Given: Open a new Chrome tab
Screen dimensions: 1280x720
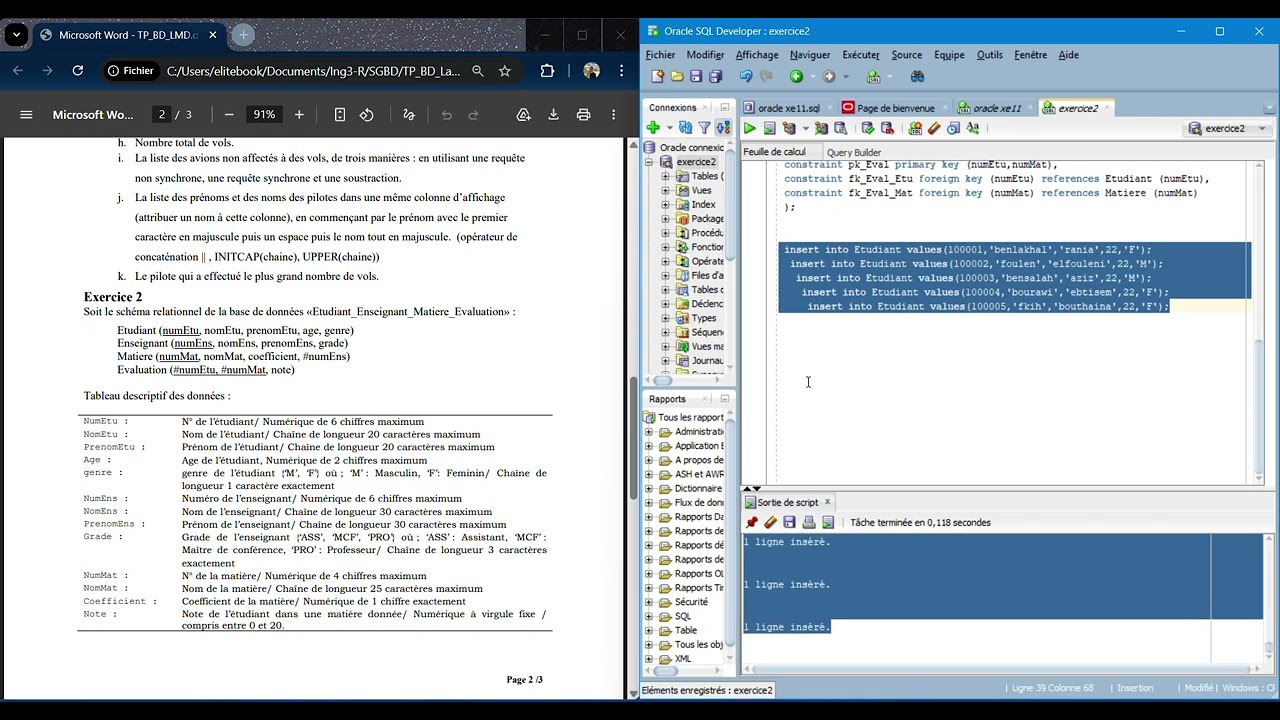Looking at the screenshot, I should [x=243, y=35].
